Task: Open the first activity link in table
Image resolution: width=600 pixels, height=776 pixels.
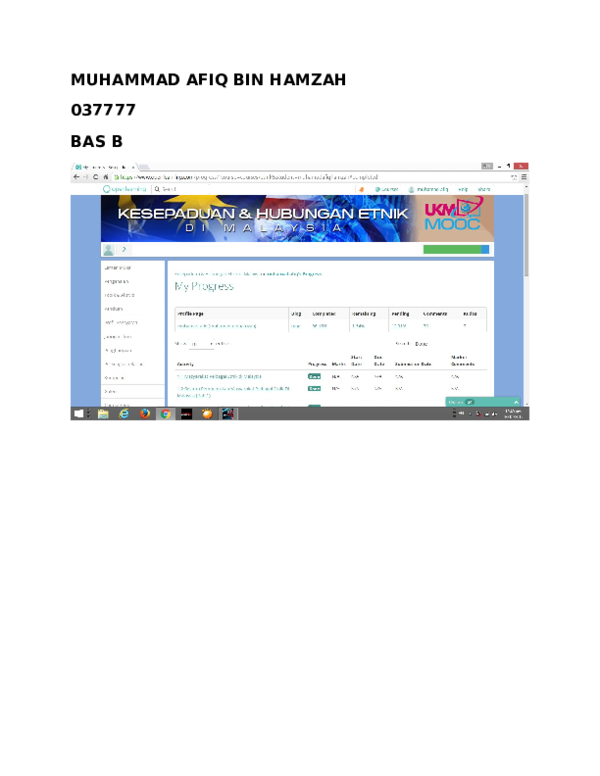Action: [220, 376]
